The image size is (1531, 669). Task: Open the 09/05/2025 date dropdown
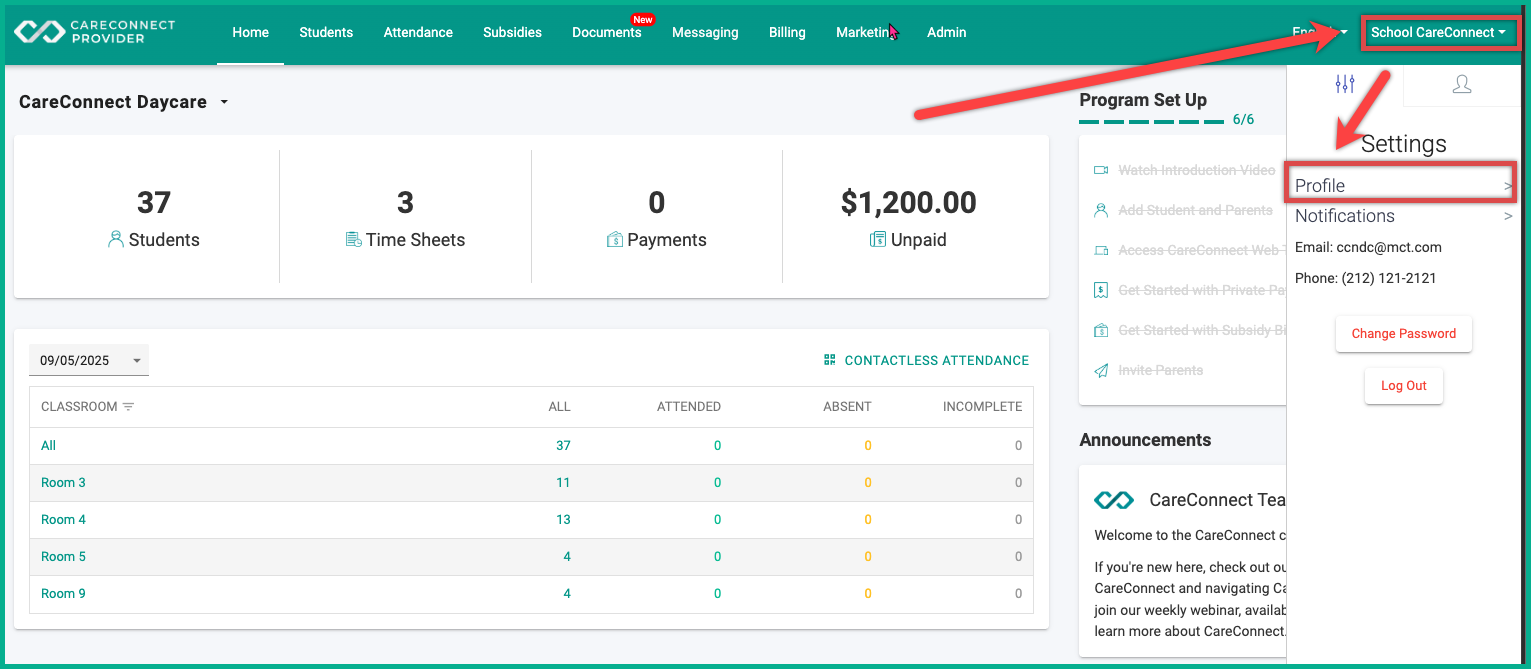(x=89, y=360)
